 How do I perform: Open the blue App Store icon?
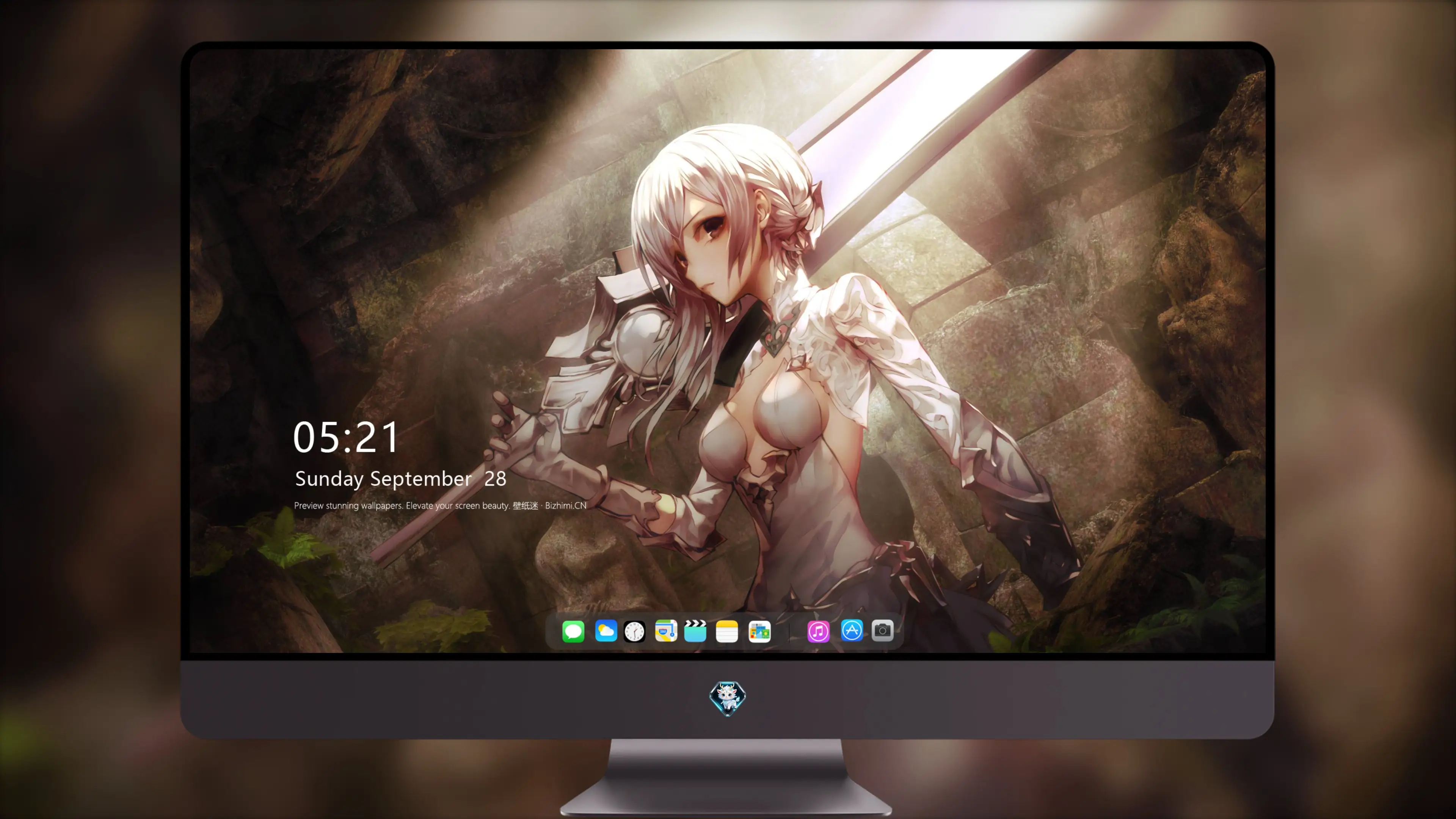(x=852, y=630)
